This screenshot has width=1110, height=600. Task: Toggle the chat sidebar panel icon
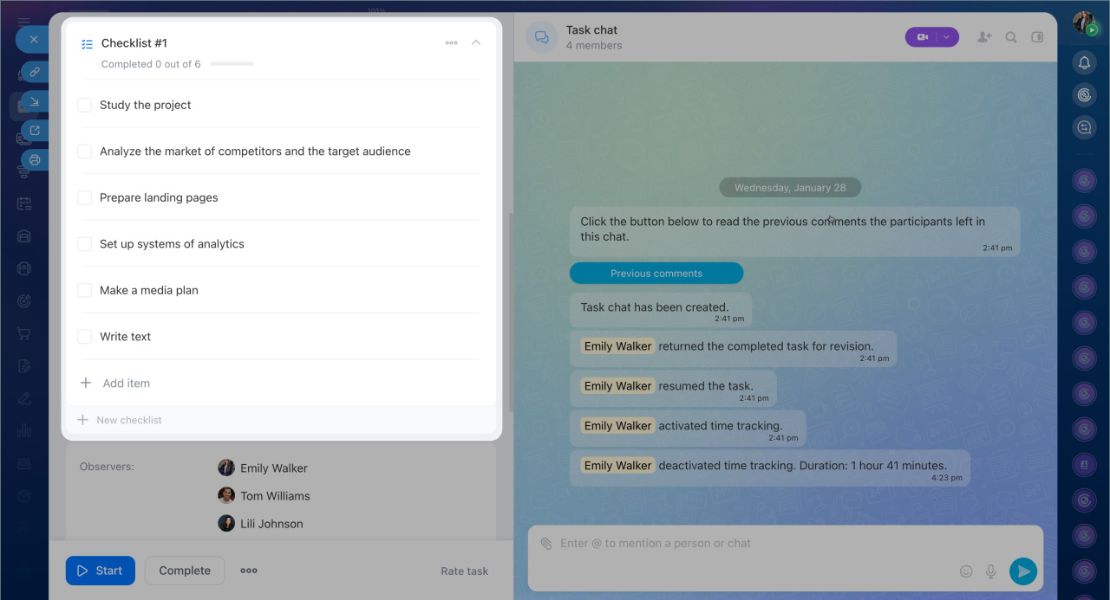[1037, 37]
